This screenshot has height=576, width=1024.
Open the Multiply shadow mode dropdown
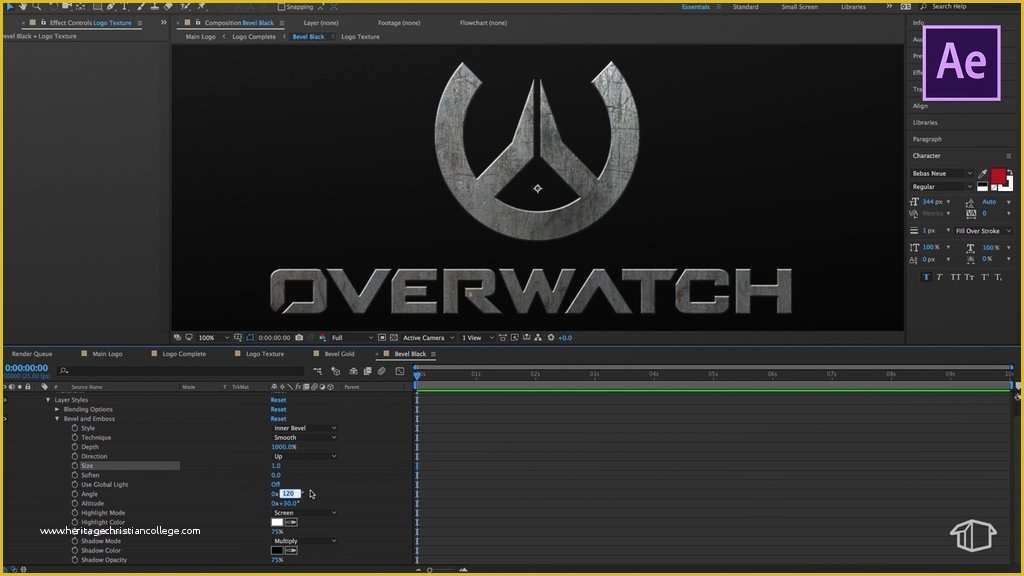(304, 541)
